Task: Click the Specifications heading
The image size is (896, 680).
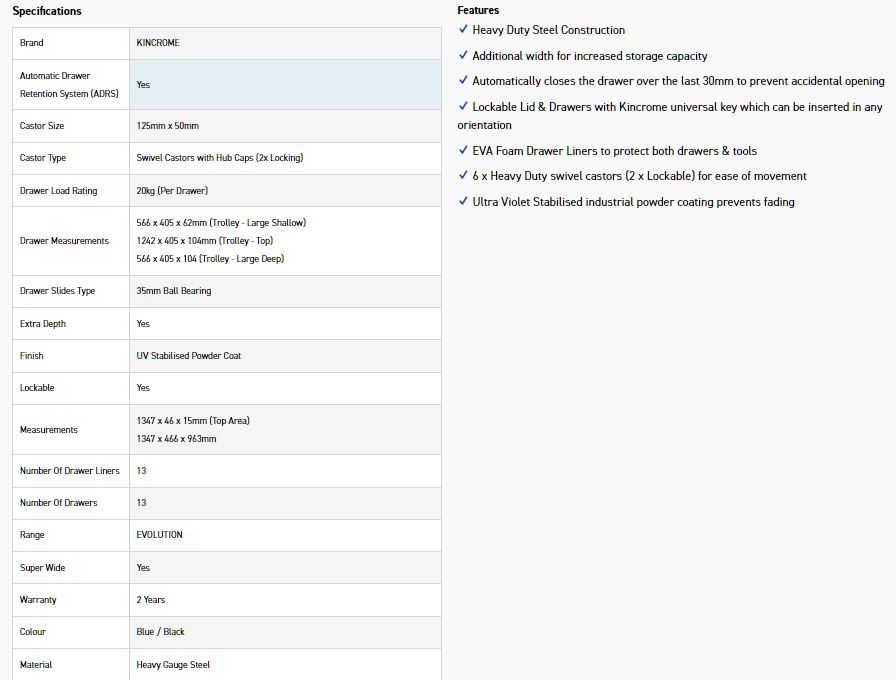Action: point(47,11)
